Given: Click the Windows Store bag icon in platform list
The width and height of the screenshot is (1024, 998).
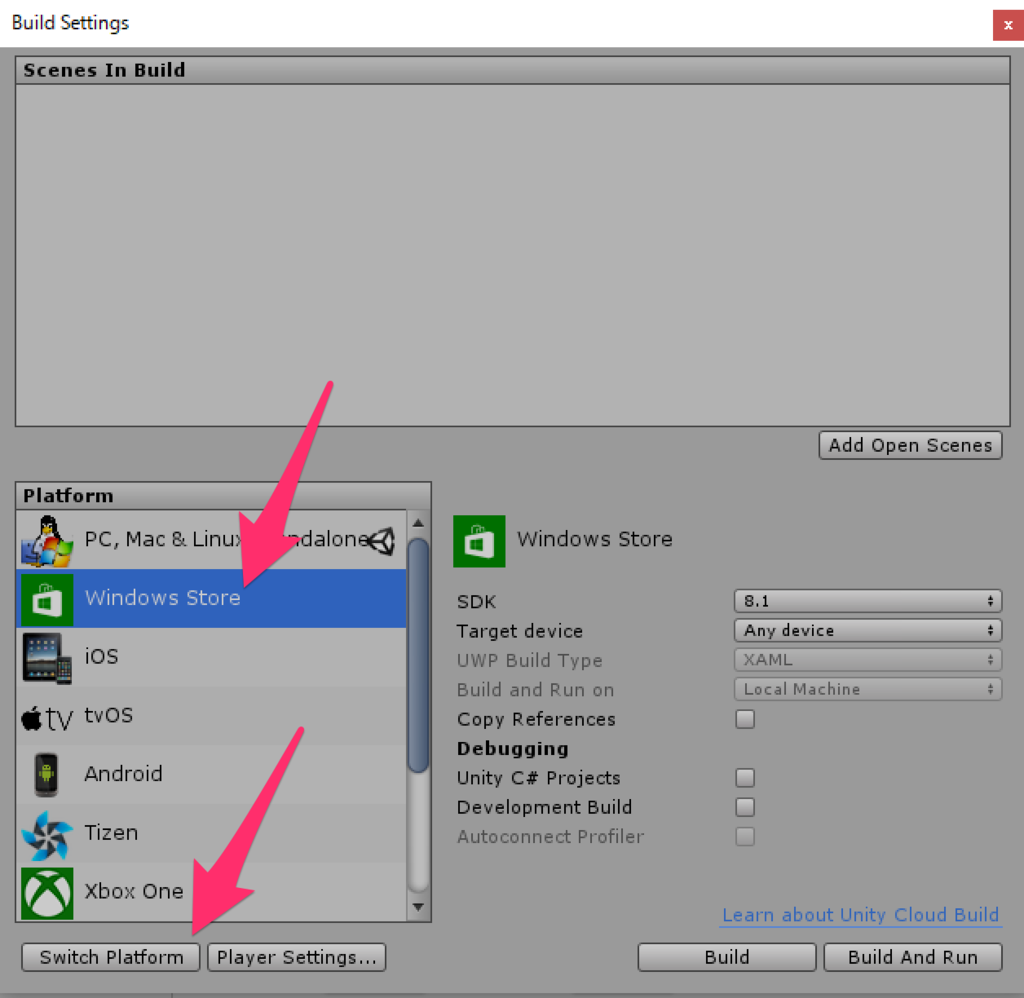Looking at the screenshot, I should click(x=47, y=599).
